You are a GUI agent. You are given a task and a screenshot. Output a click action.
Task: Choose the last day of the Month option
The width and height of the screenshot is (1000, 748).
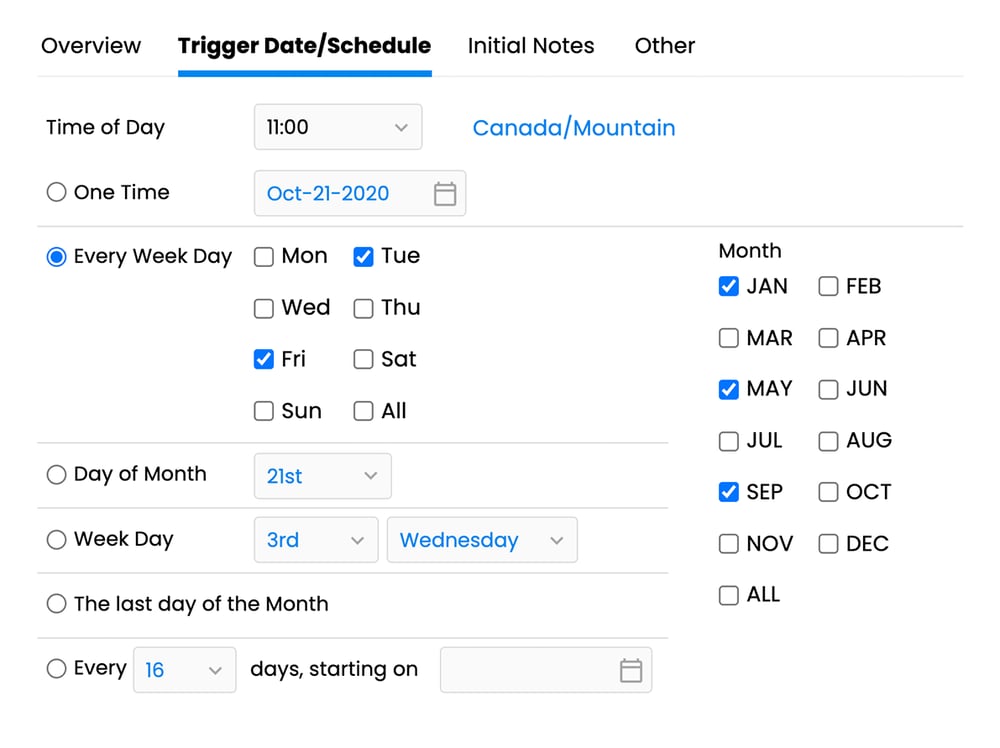pyautogui.click(x=57, y=604)
